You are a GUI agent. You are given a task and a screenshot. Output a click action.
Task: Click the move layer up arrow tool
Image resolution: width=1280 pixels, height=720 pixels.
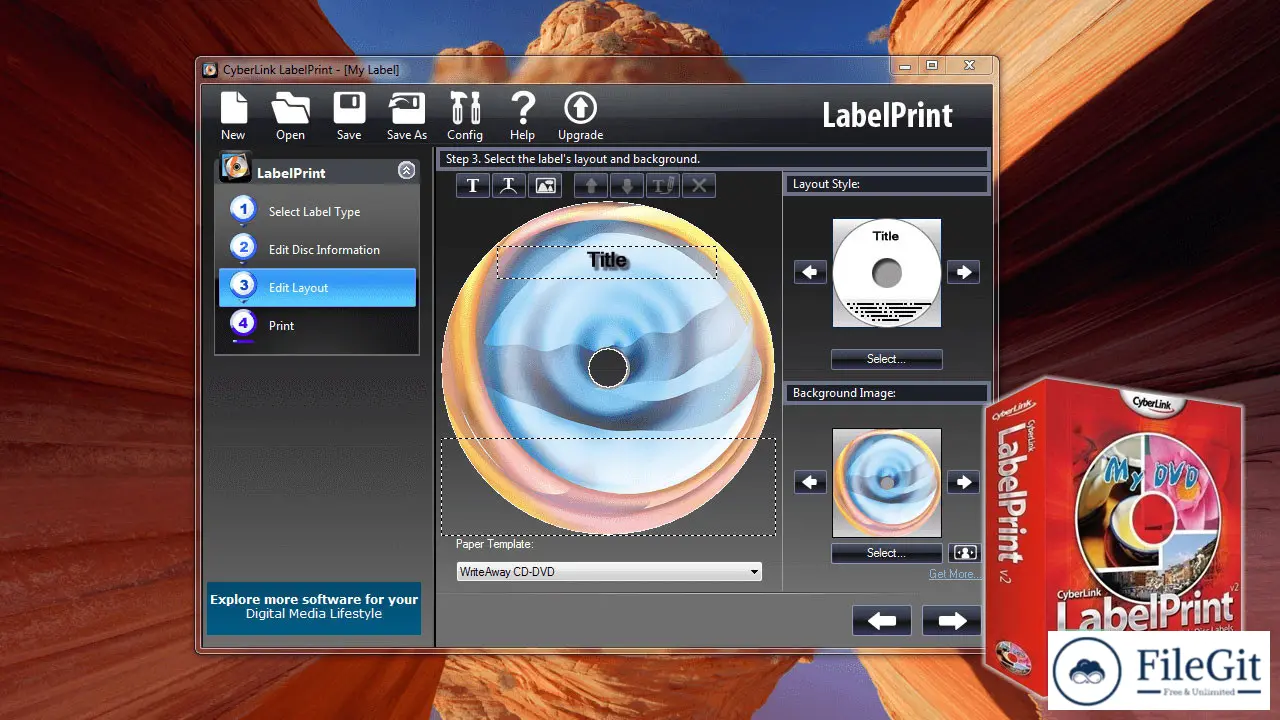[591, 186]
